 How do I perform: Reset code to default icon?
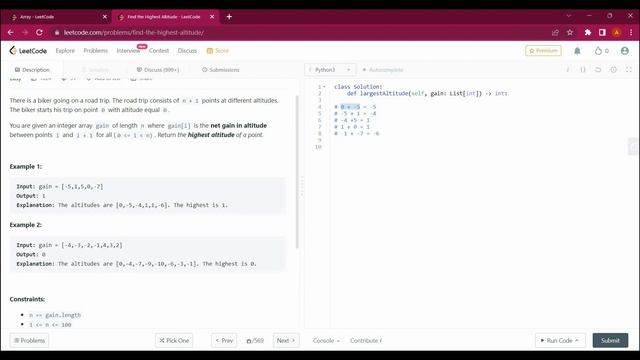[x=598, y=70]
